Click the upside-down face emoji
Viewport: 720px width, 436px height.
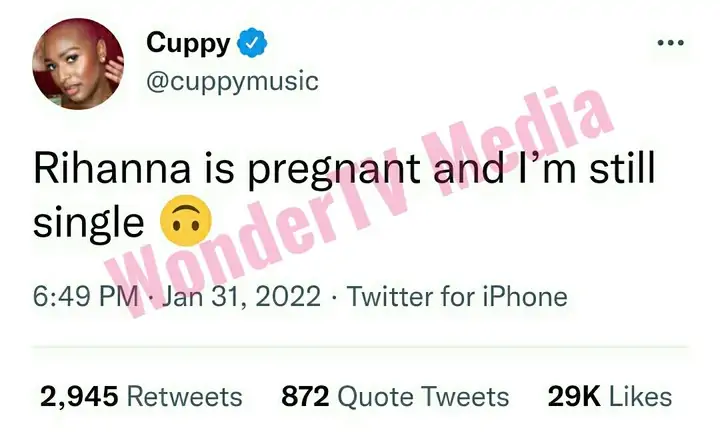tap(186, 221)
